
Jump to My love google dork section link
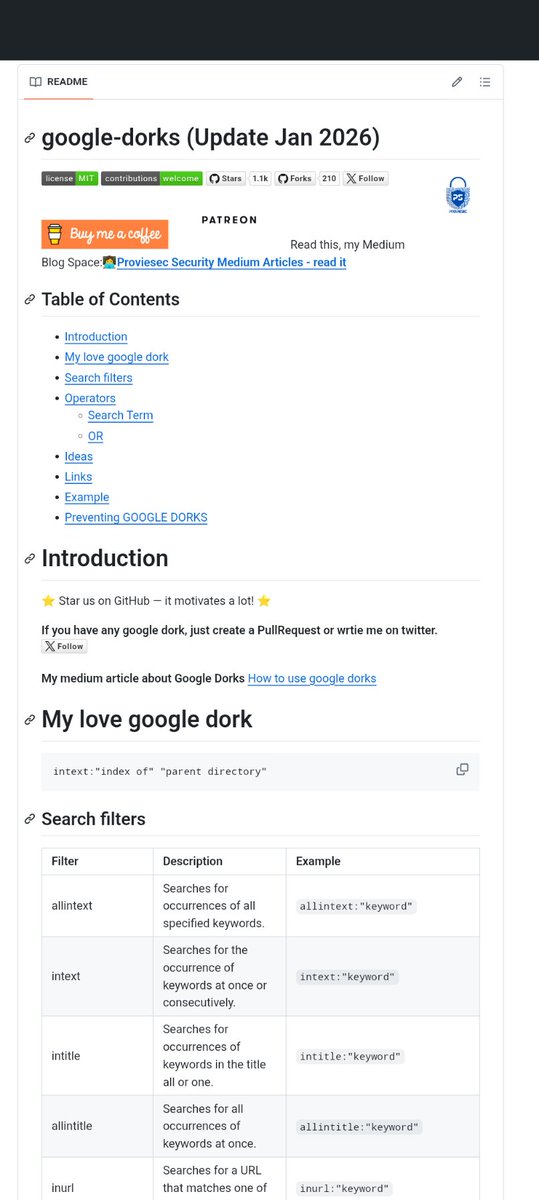116,357
